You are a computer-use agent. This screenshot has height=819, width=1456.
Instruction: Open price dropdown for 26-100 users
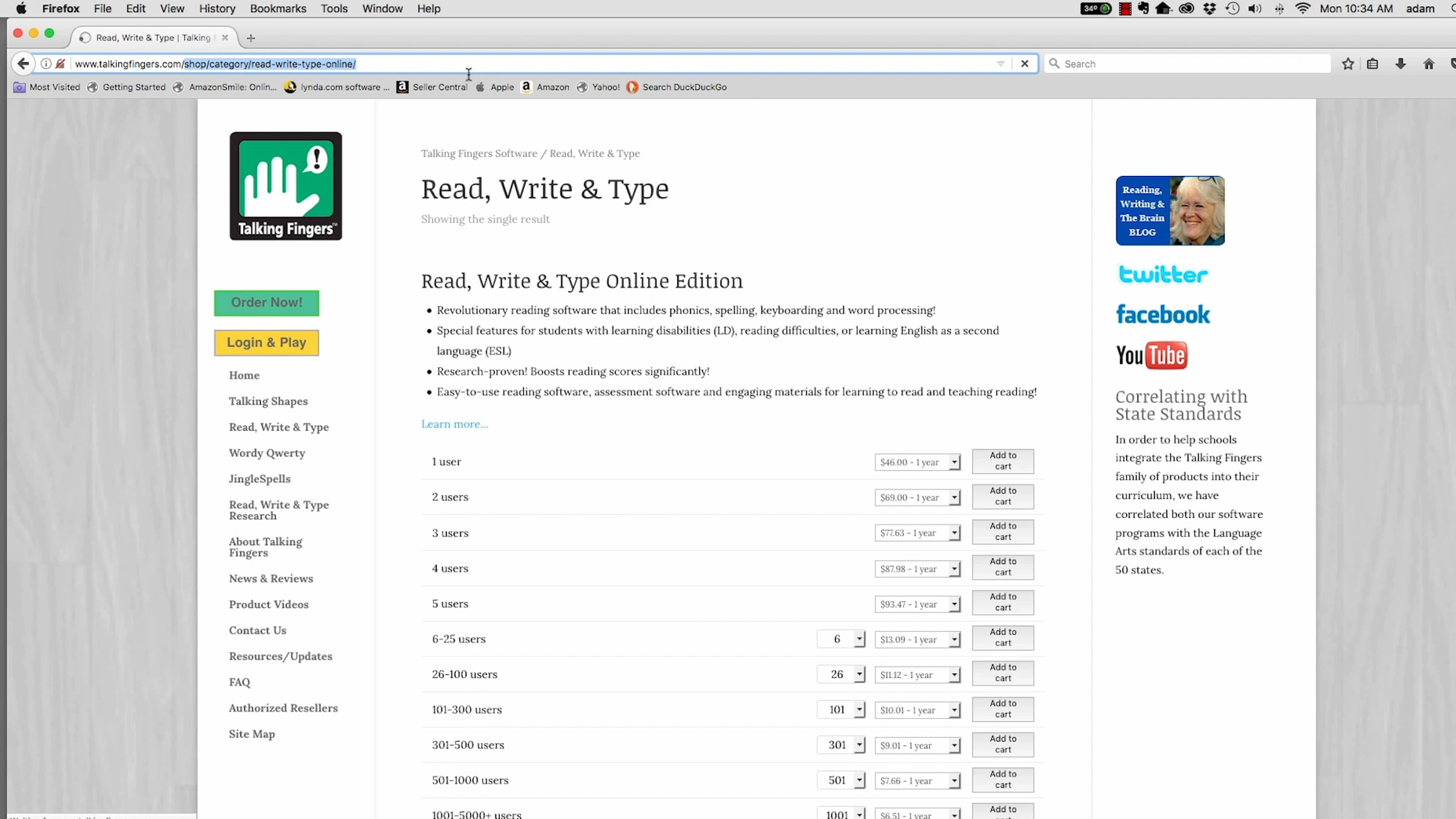click(x=917, y=675)
